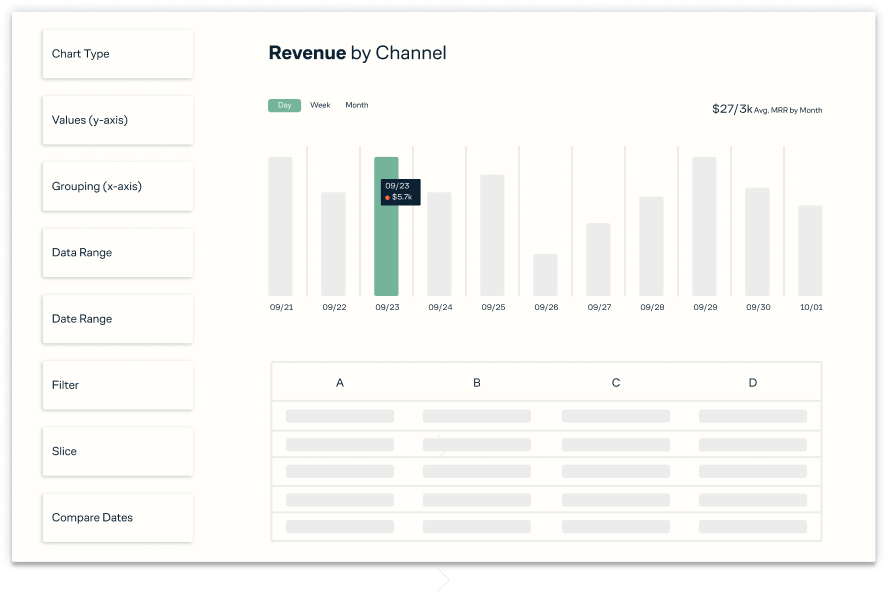
Task: Click the first row under column B
Action: [476, 416]
